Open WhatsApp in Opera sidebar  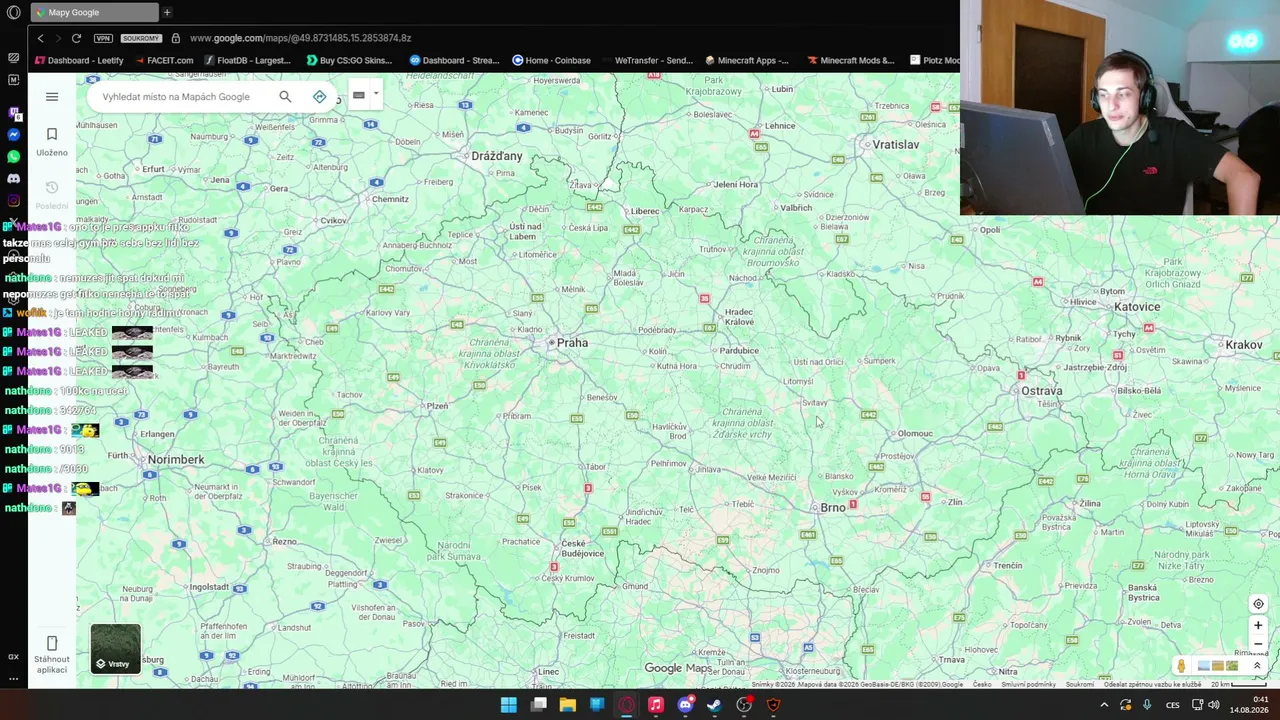click(13, 156)
